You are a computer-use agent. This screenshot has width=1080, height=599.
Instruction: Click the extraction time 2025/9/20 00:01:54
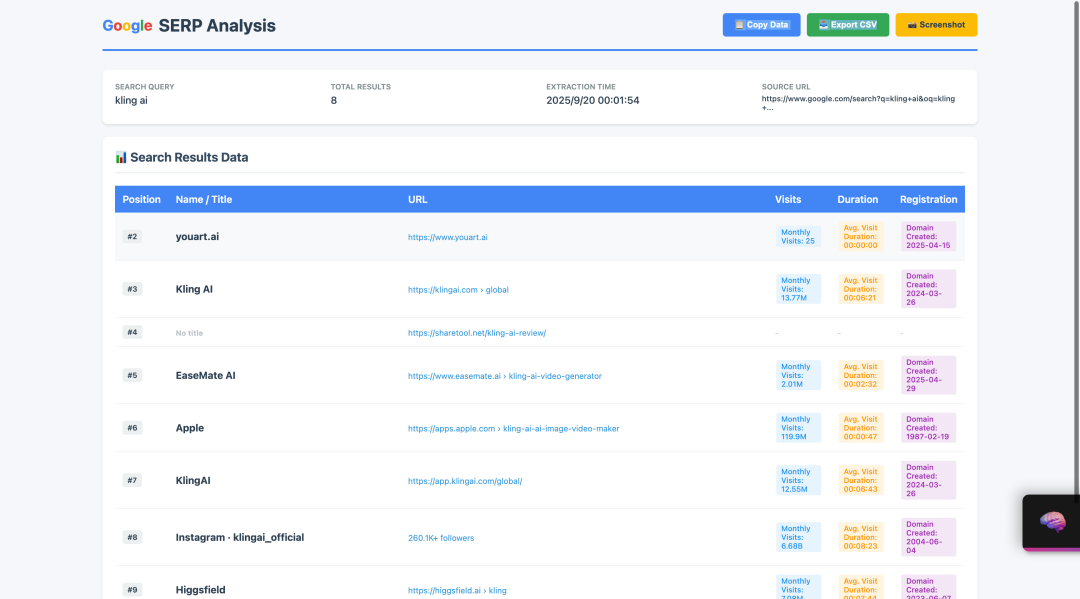pyautogui.click(x=592, y=101)
